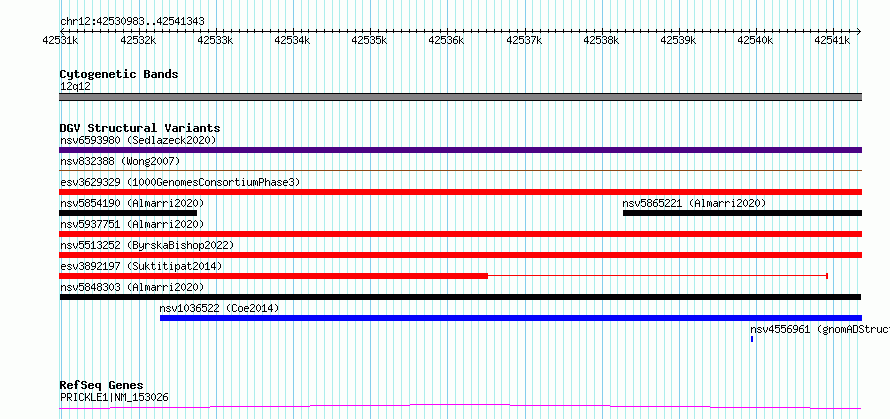
Task: Open esv3629329 (1000GenomesConsortiumPhase3) label
Action: [x=180, y=182]
